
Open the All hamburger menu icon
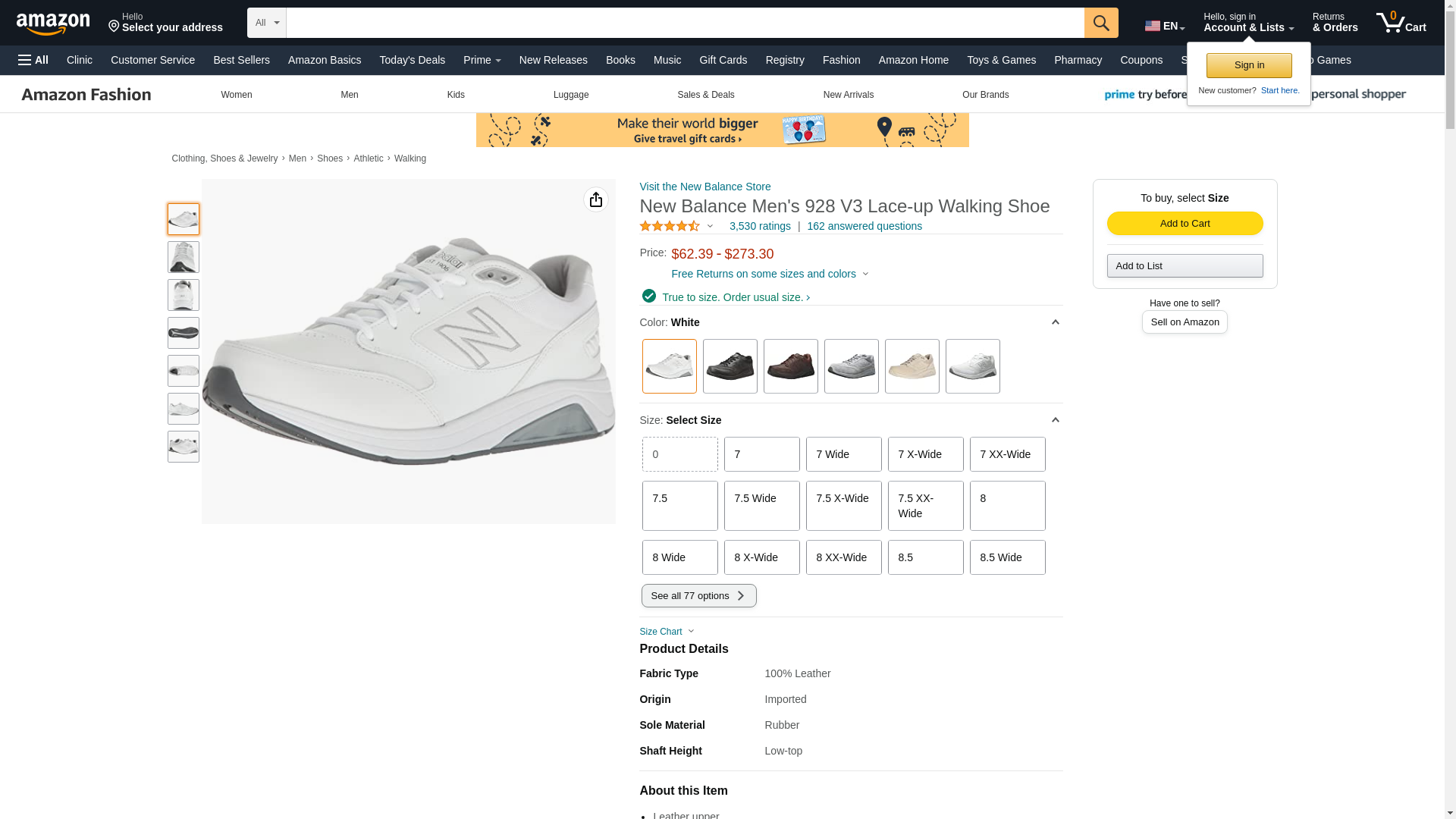(33, 60)
